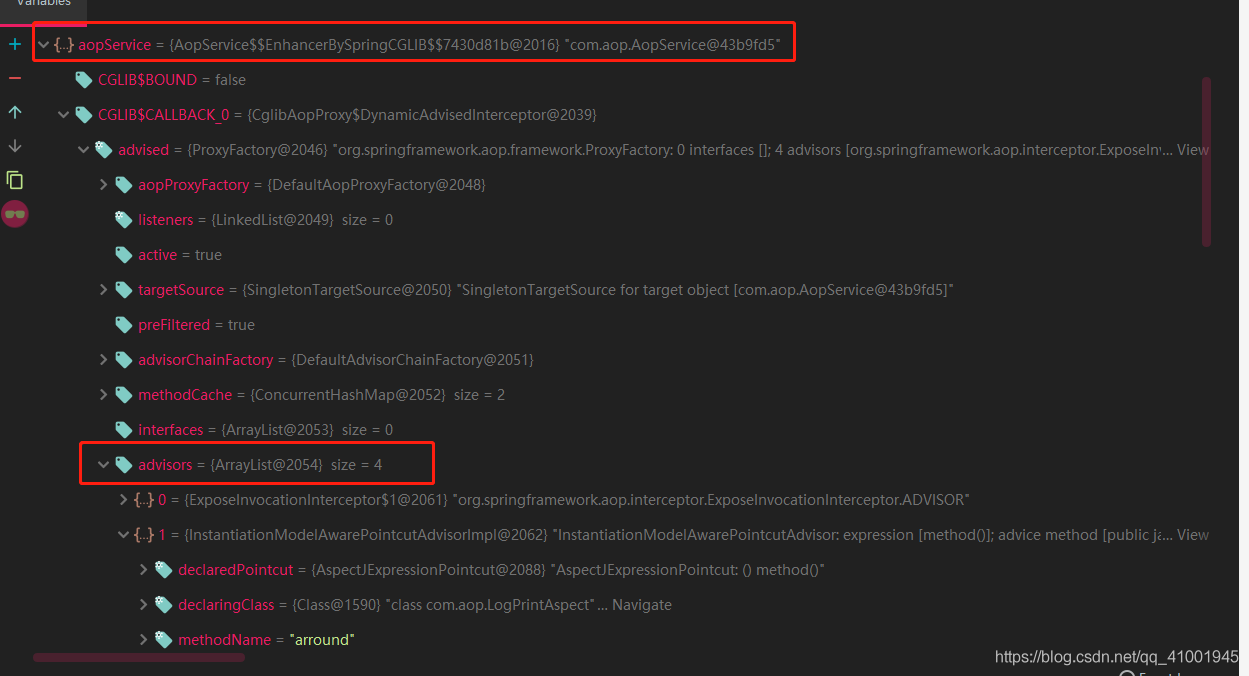Click the horizontal scrollbar thumb
Viewport: 1249px width, 676px height.
pos(139,658)
